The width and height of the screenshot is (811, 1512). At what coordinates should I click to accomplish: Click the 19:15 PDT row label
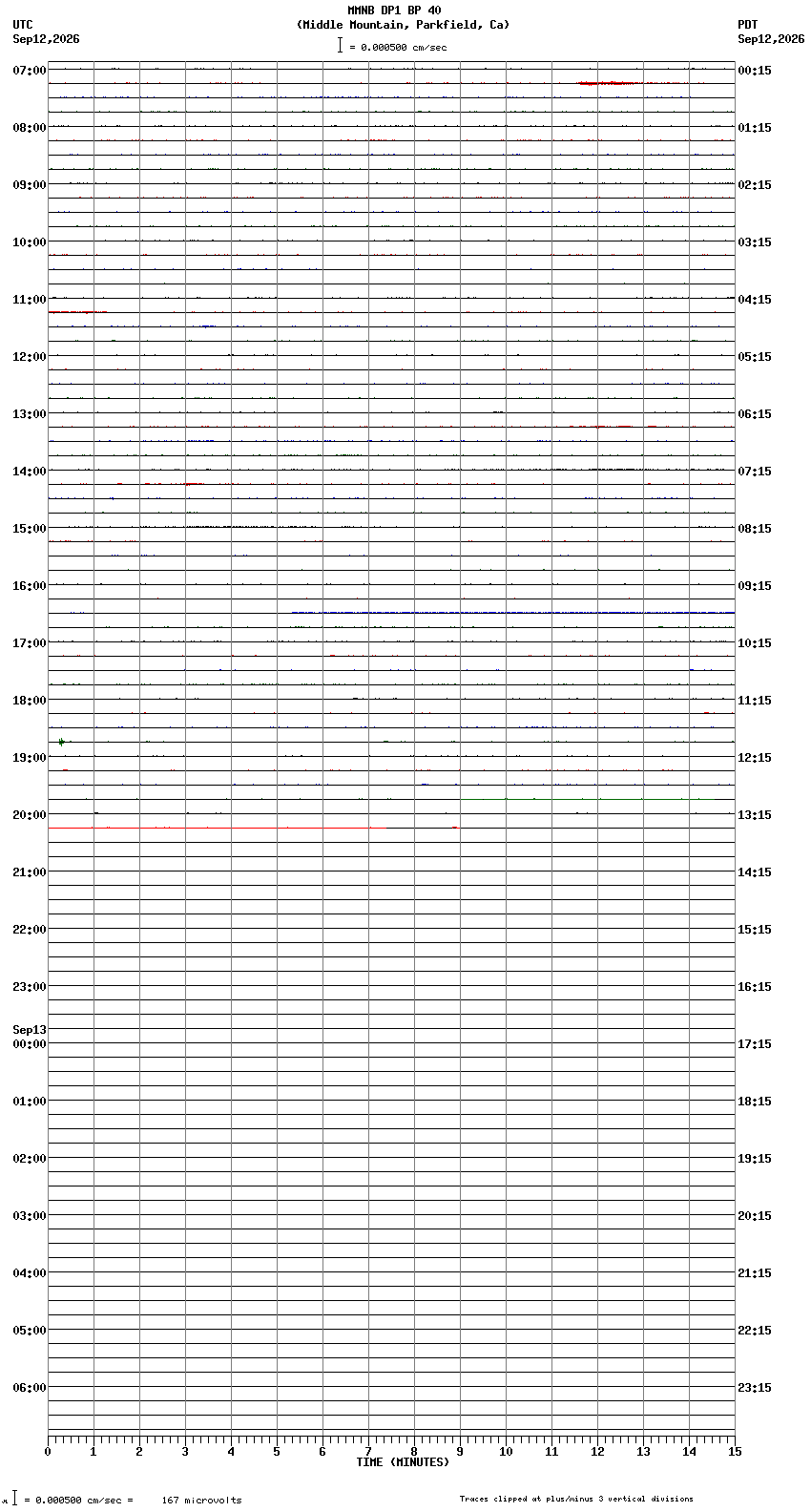pyautogui.click(x=755, y=1159)
